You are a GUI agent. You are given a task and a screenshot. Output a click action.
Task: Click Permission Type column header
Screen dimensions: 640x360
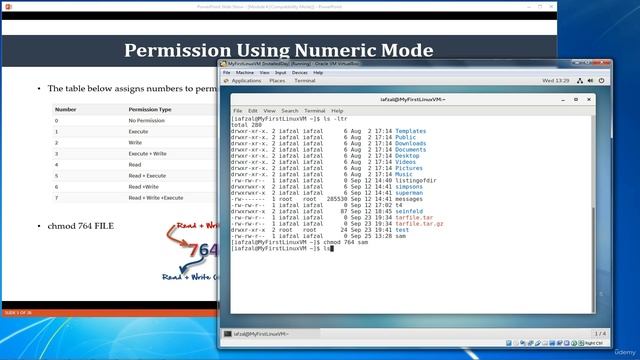(150, 109)
